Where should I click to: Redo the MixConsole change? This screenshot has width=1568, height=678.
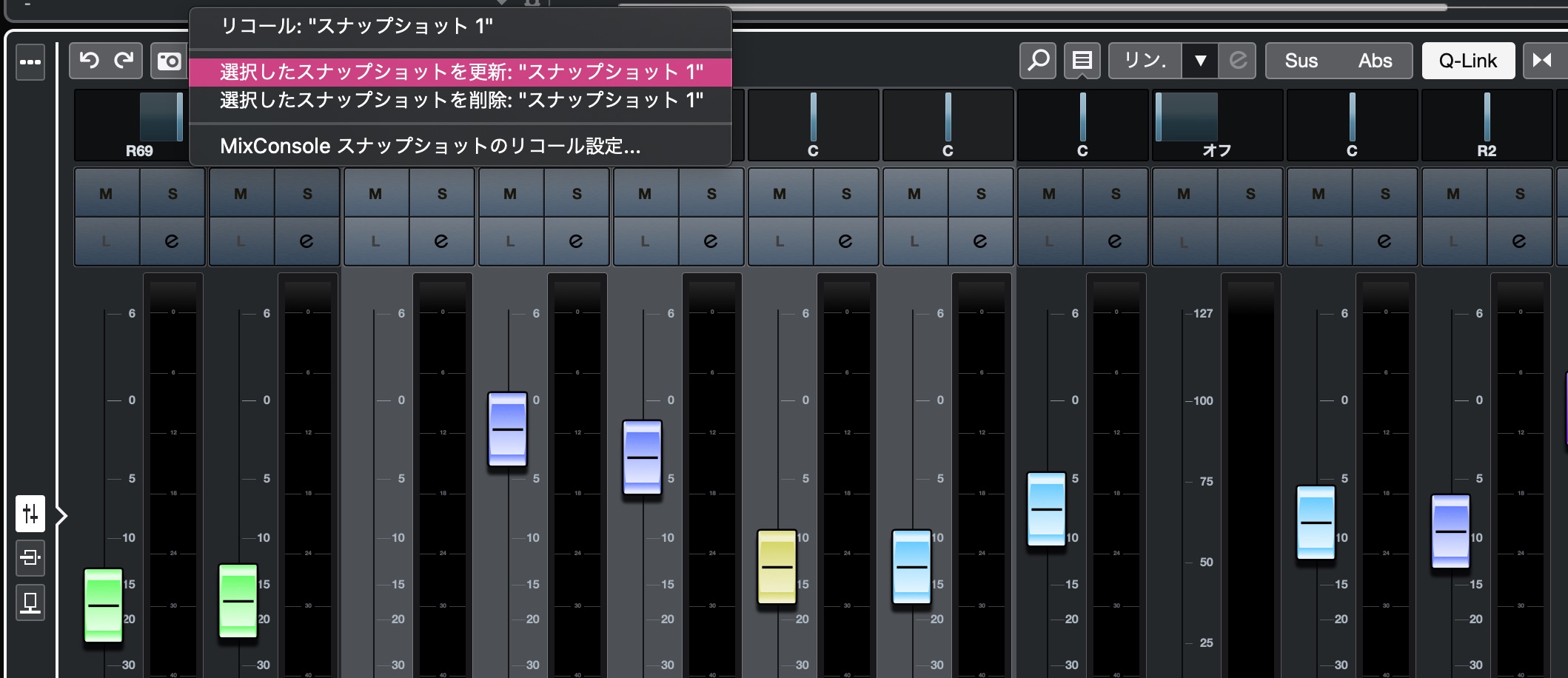[124, 61]
